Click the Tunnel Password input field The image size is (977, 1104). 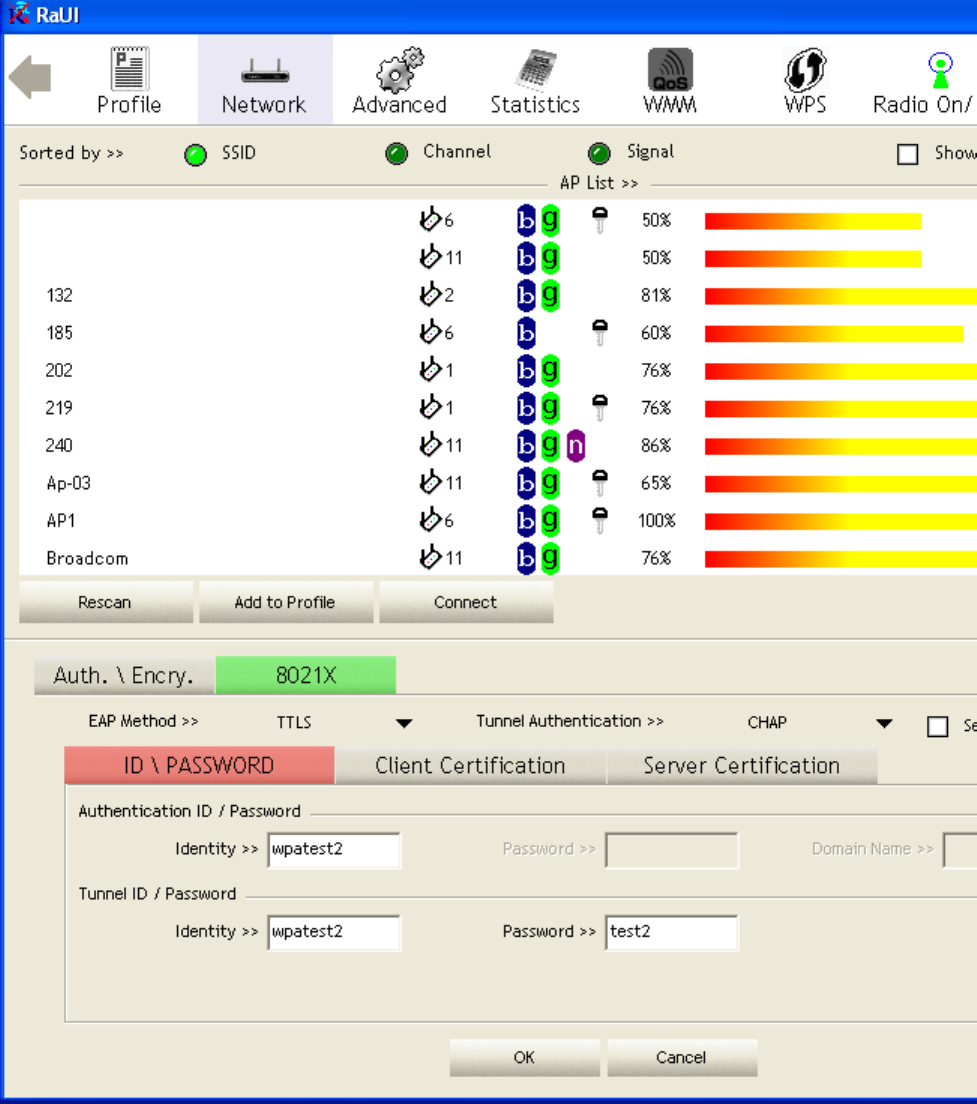[x=671, y=932]
